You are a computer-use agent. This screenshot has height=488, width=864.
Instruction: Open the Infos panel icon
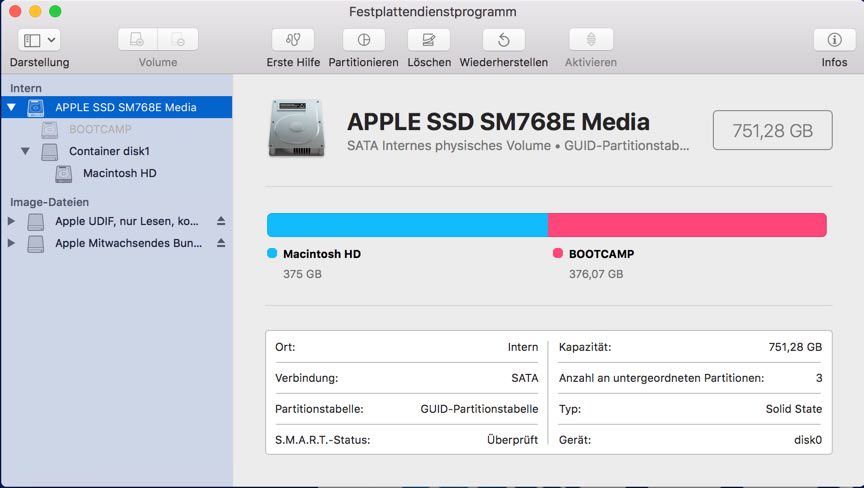click(834, 40)
